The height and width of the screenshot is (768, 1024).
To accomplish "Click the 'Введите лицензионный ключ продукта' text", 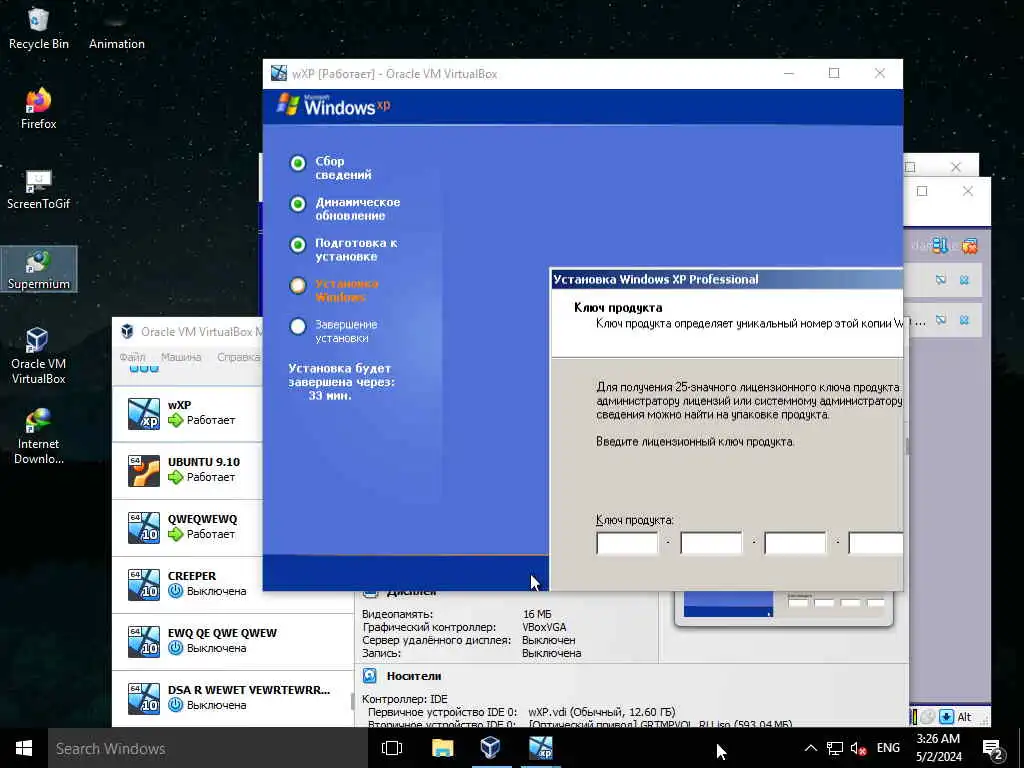I will coord(695,441).
